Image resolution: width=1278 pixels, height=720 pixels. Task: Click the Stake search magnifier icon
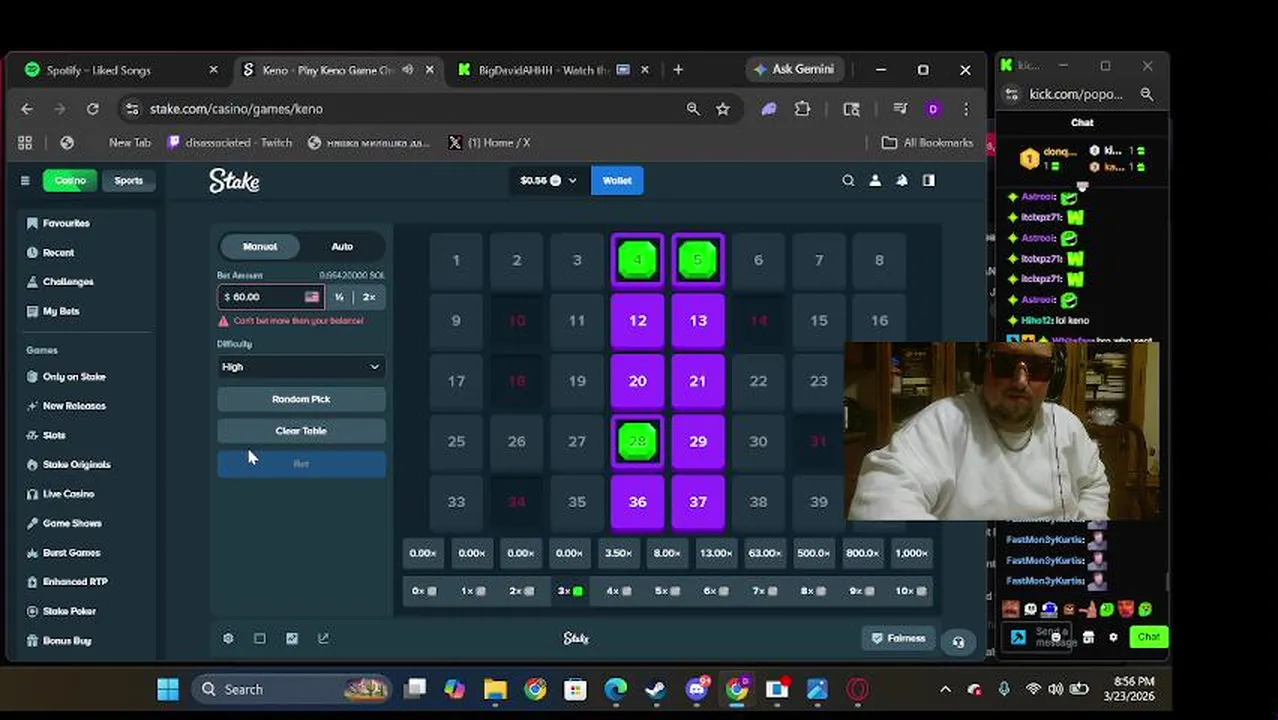[848, 181]
